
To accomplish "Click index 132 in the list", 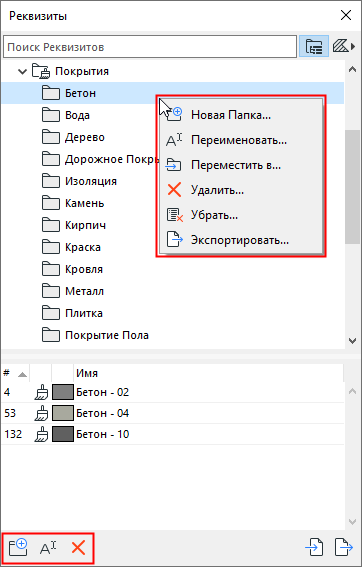I will point(13,434).
